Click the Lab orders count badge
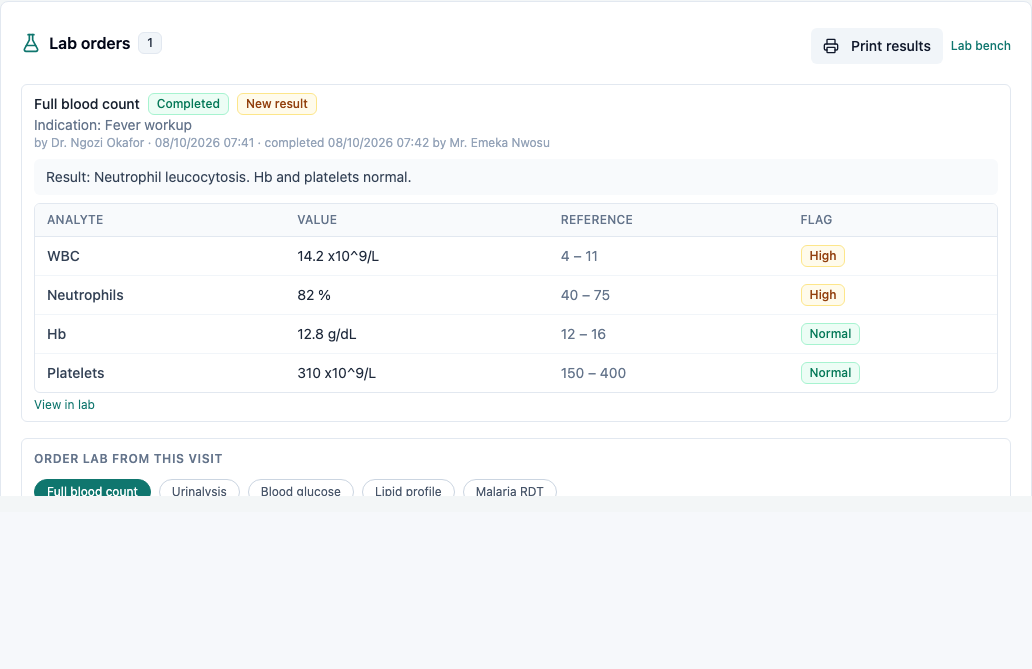The width and height of the screenshot is (1032, 669). tap(150, 43)
